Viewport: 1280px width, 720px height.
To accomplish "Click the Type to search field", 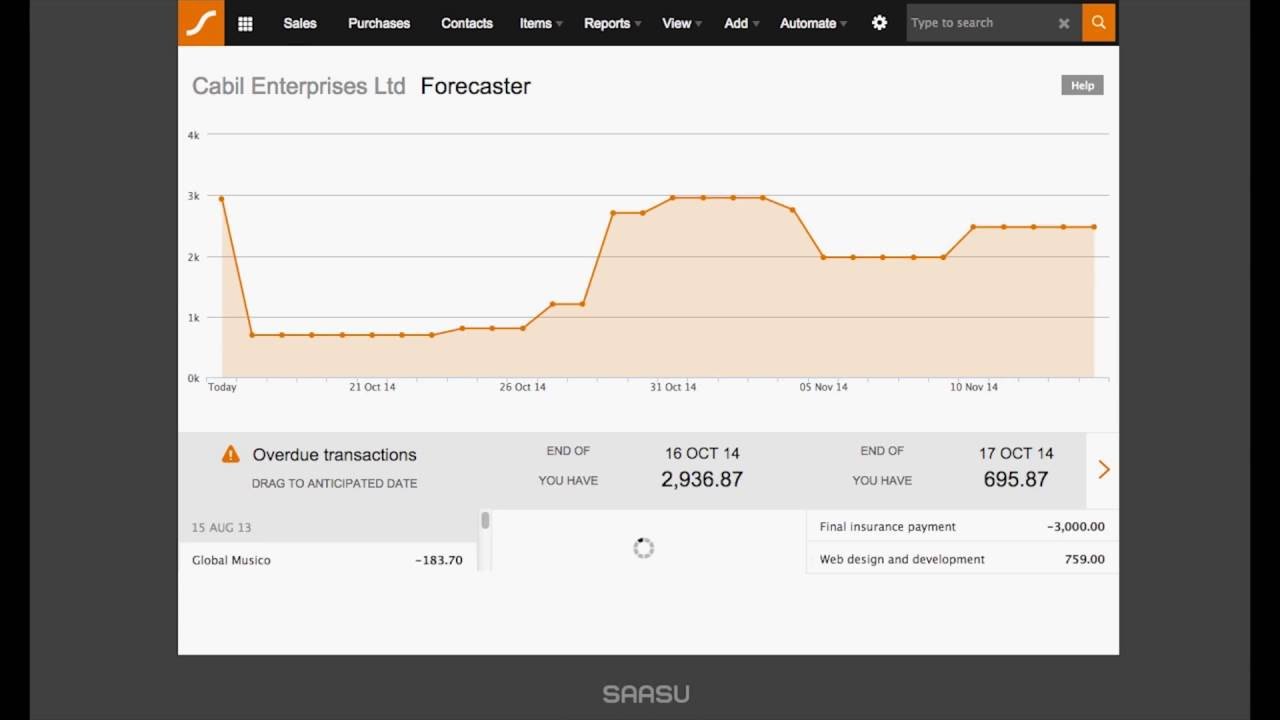I will [980, 23].
